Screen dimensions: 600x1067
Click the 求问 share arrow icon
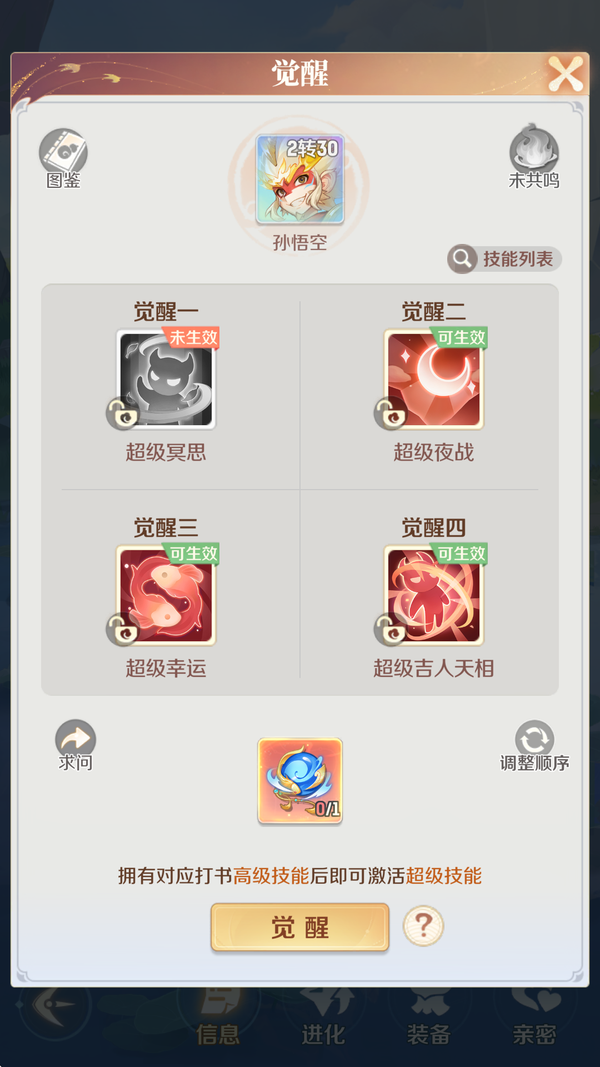76,739
